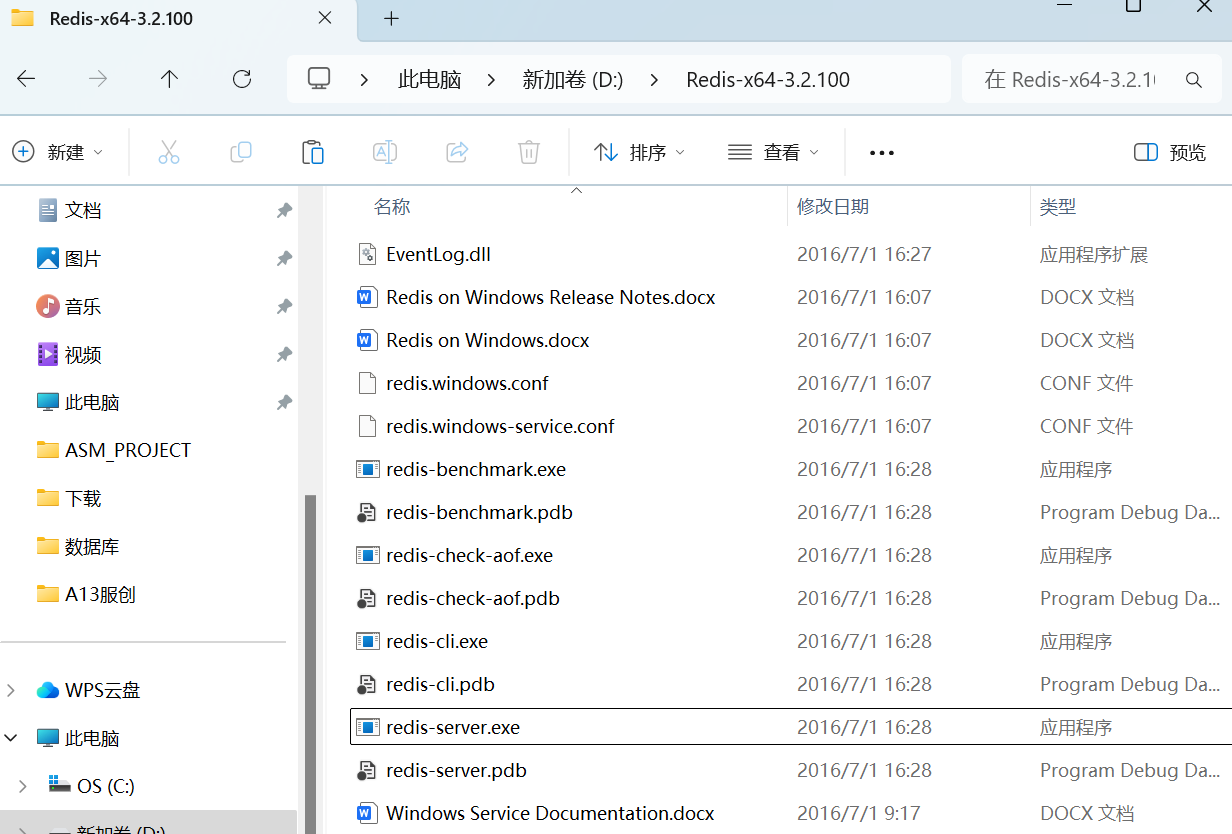This screenshot has width=1232, height=834.
Task: Sort files by clicking 修改日期 column header
Action: coord(832,206)
